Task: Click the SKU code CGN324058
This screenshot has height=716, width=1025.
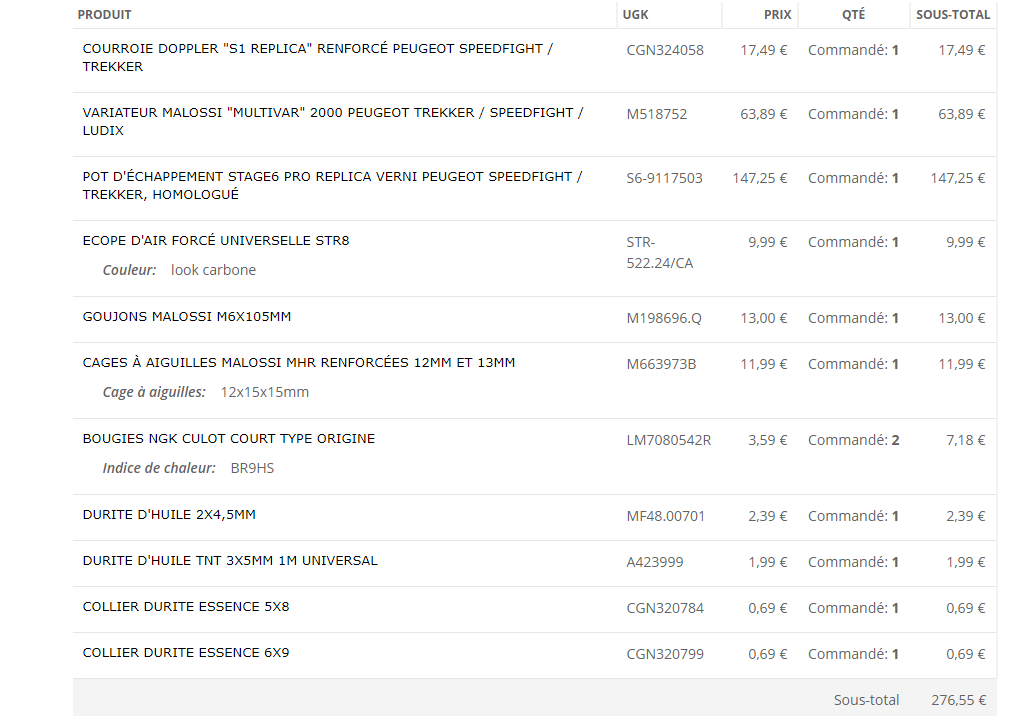Action: coord(665,50)
